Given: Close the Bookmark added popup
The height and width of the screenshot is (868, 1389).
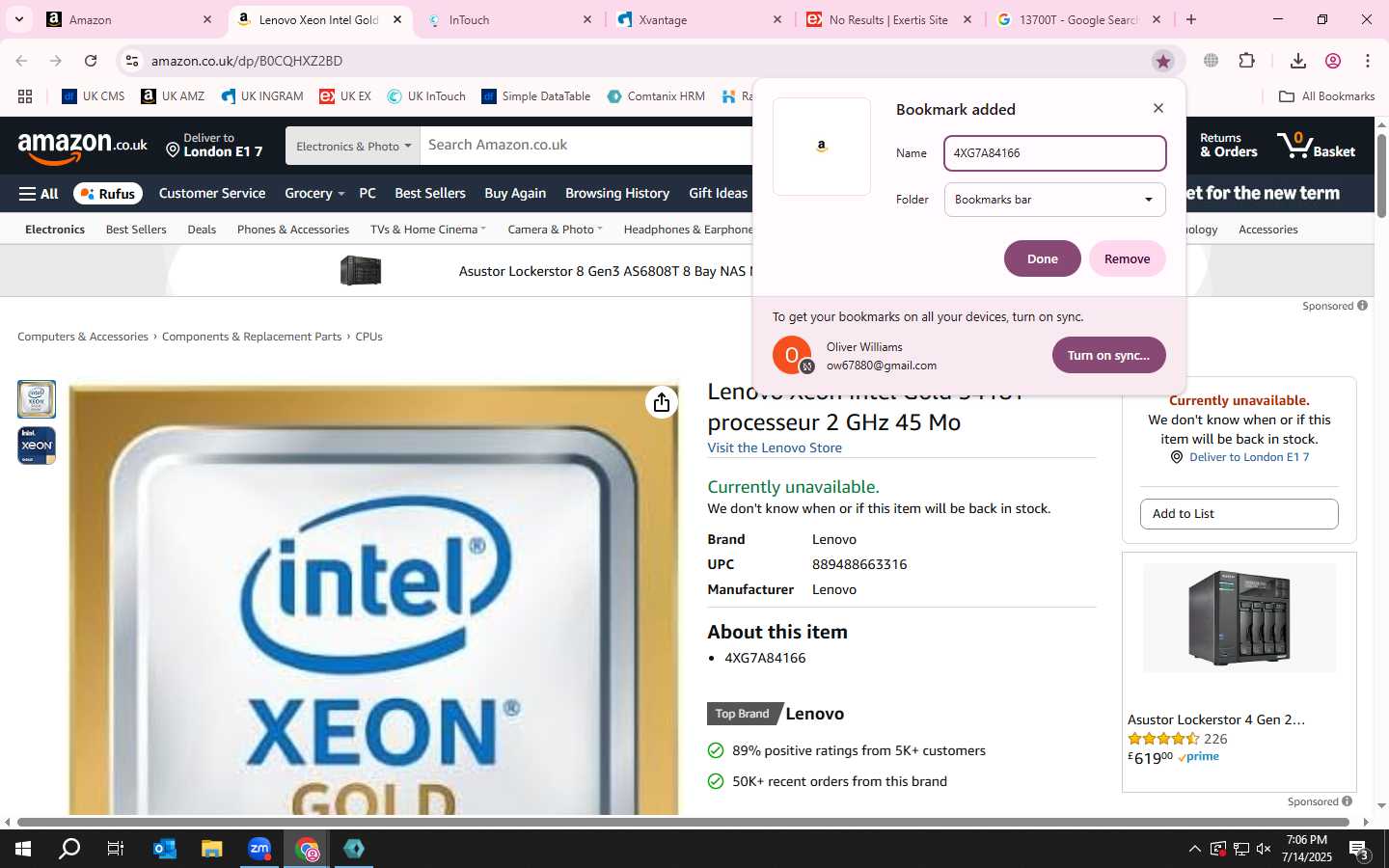Looking at the screenshot, I should 1158,108.
